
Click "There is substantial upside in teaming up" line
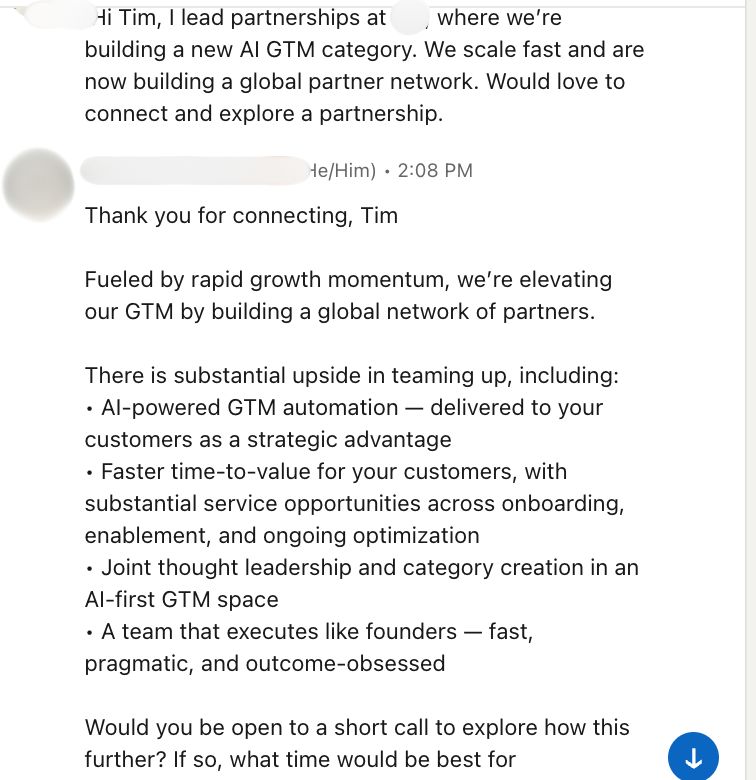pyautogui.click(x=351, y=376)
